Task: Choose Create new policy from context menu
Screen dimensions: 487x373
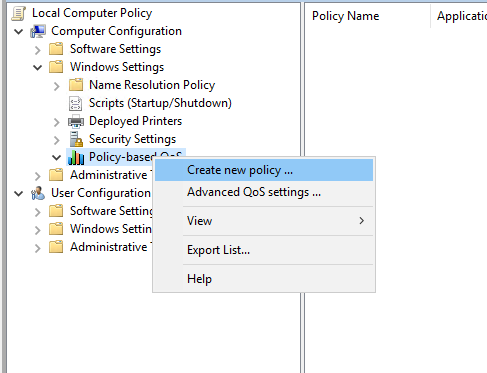Action: point(264,170)
